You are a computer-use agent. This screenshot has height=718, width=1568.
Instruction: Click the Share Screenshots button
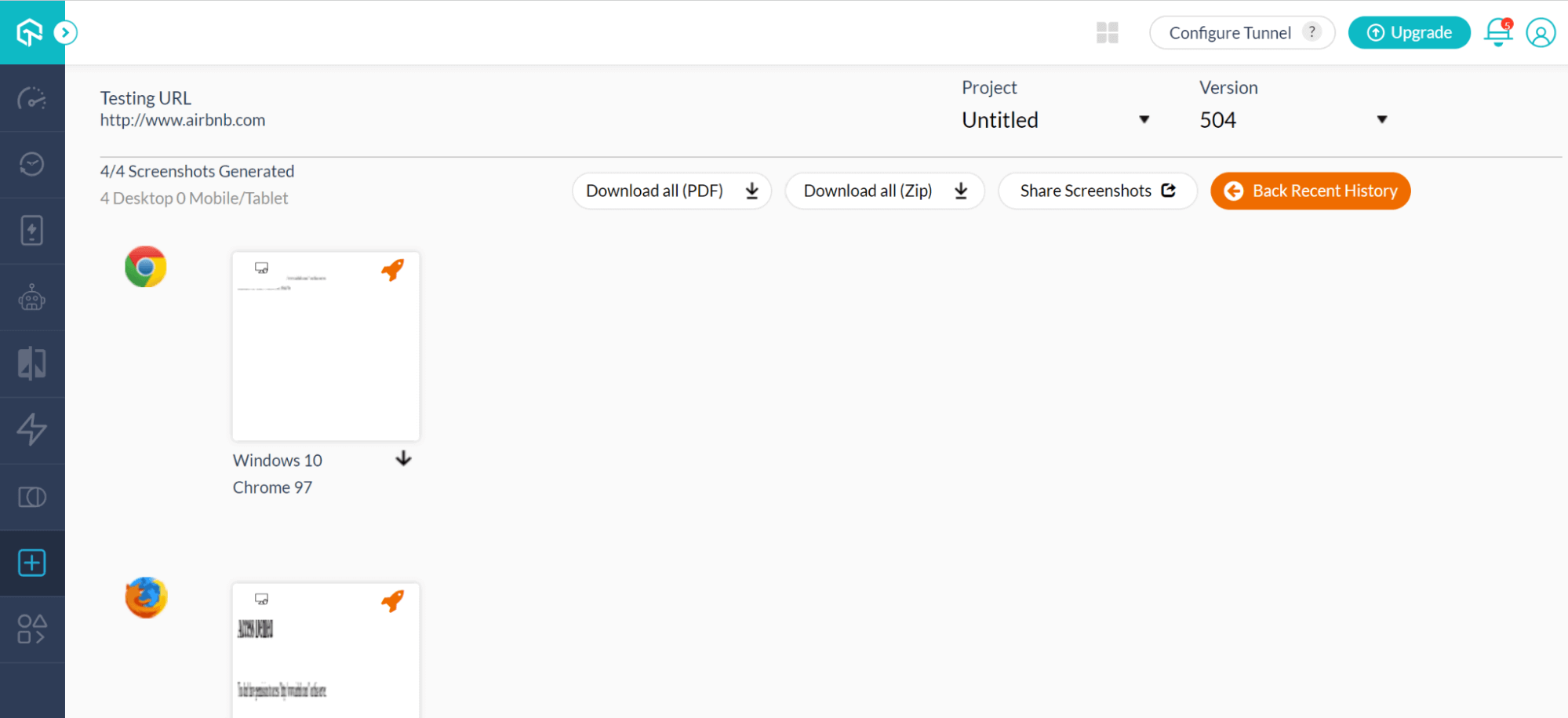click(1097, 191)
